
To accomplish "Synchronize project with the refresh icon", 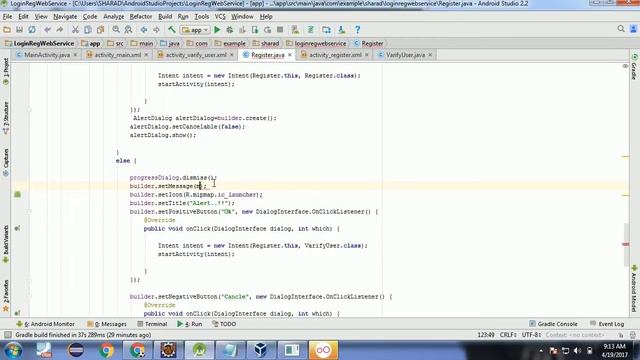I will (32, 29).
